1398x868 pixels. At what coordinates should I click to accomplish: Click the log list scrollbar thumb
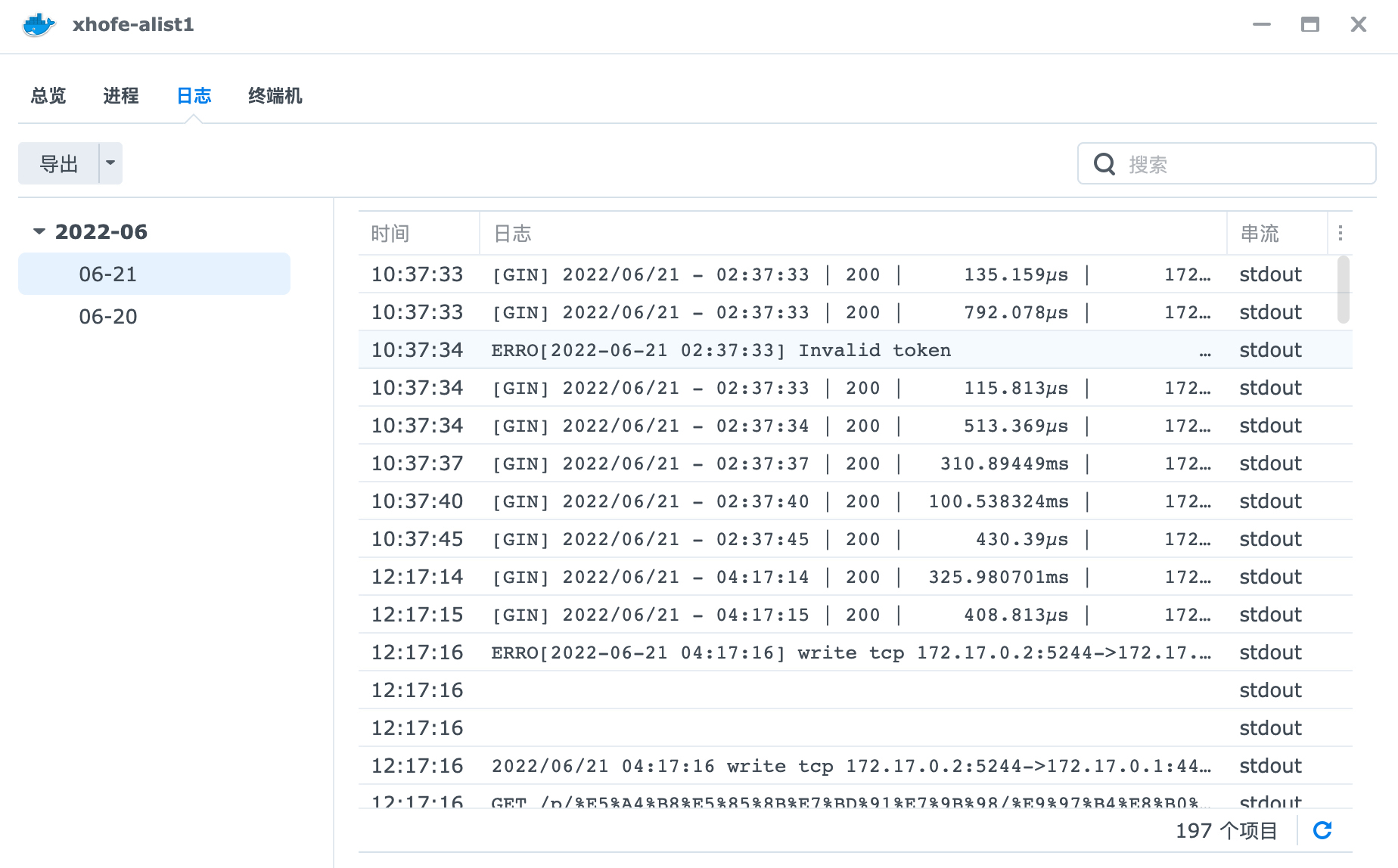point(1344,290)
